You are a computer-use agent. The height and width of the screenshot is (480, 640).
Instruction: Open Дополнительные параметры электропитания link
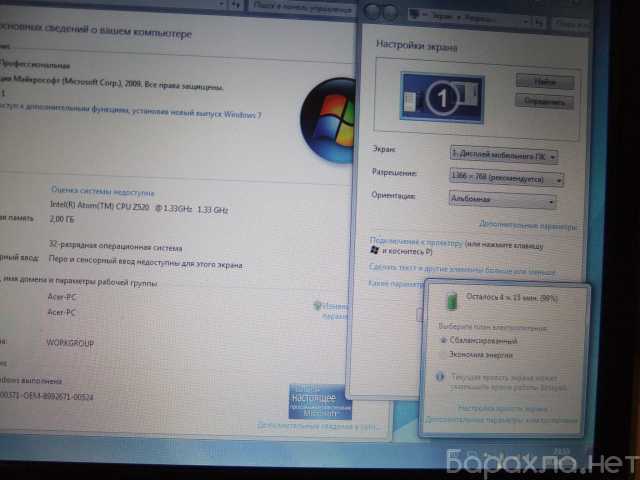click(x=502, y=420)
